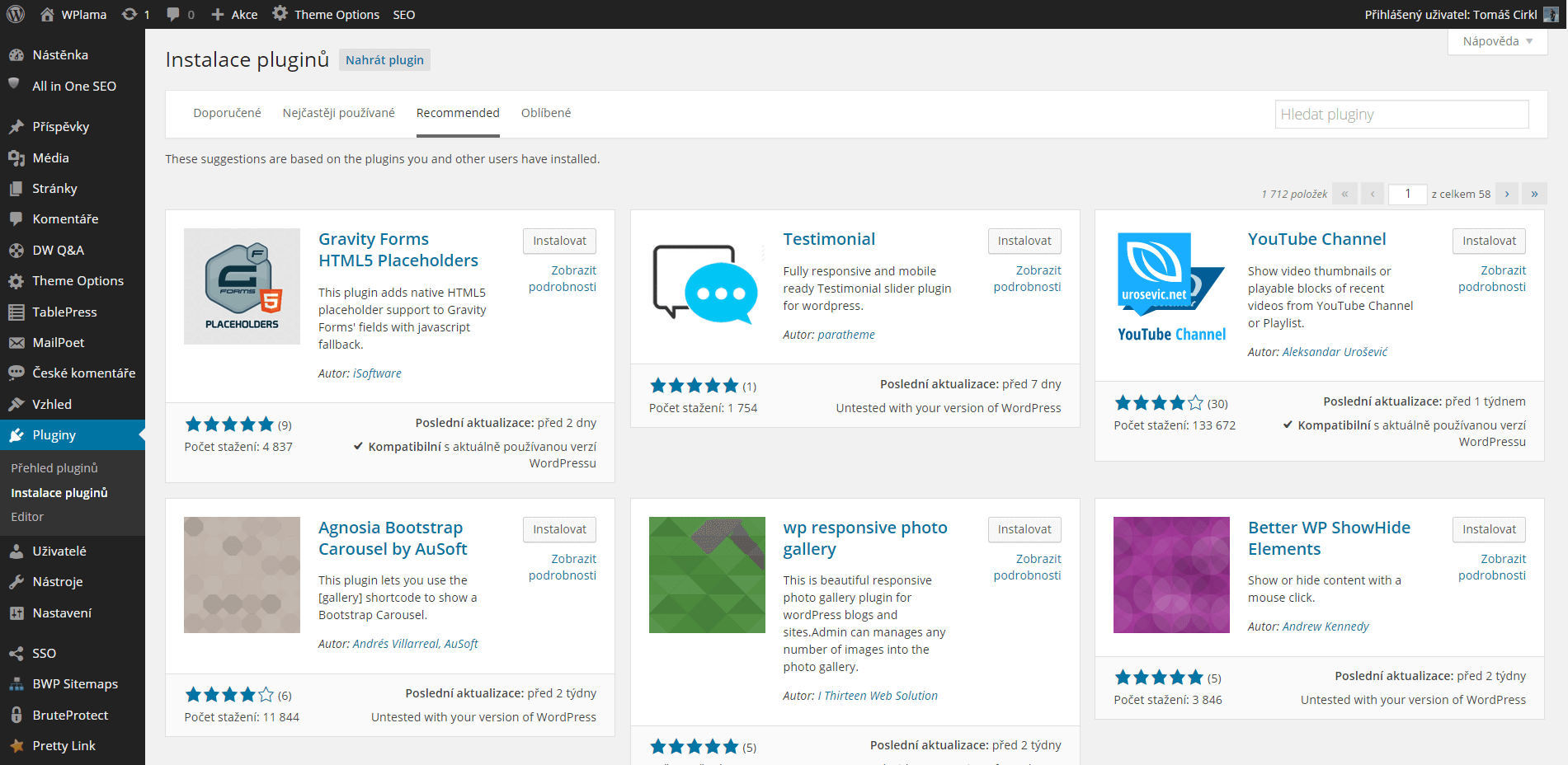The height and width of the screenshot is (765, 1568).
Task: Click YouTube Channel urosevic.net thumbnail
Action: pyautogui.click(x=1171, y=286)
